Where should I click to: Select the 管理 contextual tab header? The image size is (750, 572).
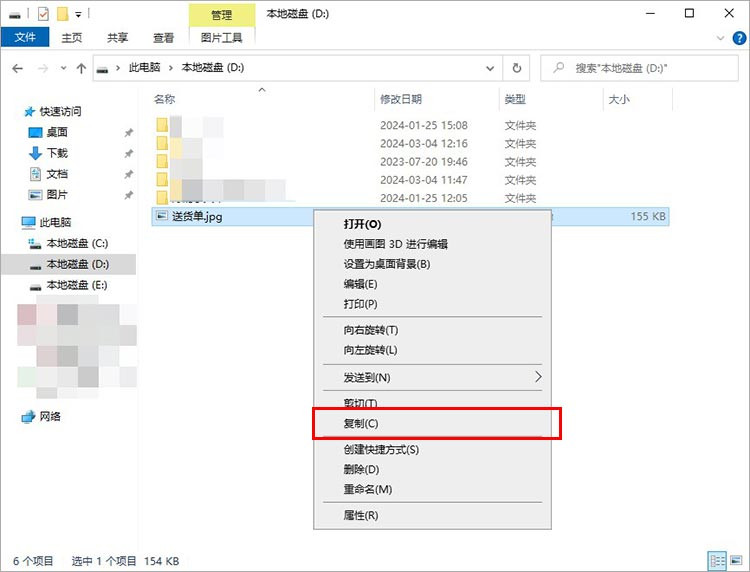221,15
